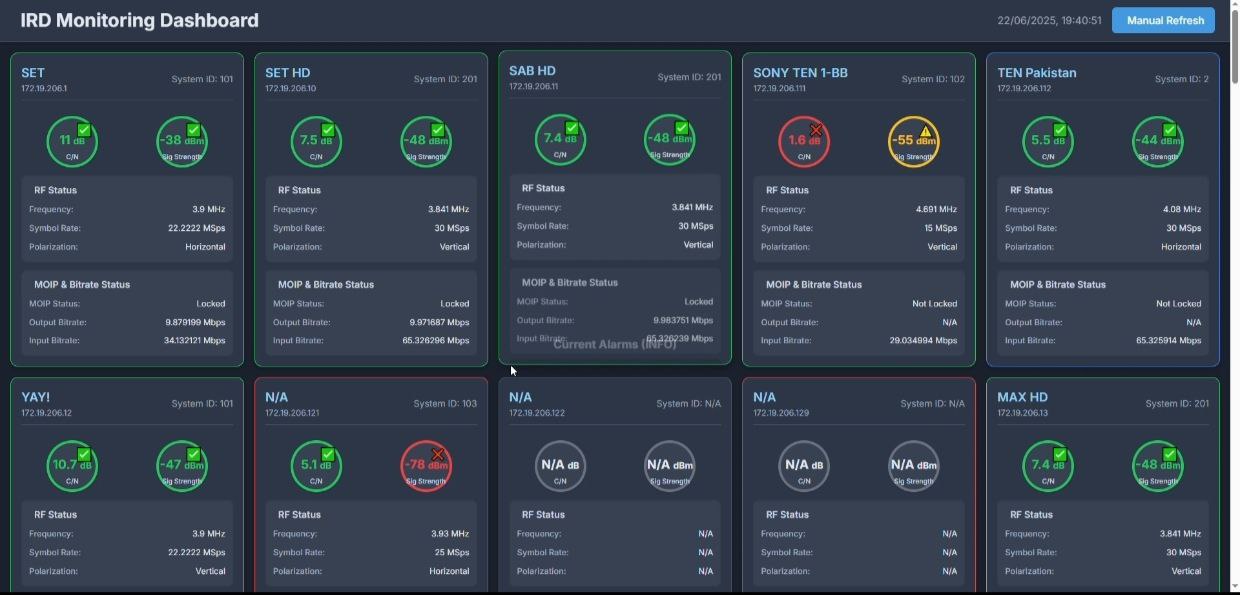Image resolution: width=1240 pixels, height=595 pixels.
Task: Click the N/A dB gauge for 172.19.206.122
Action: point(560,465)
